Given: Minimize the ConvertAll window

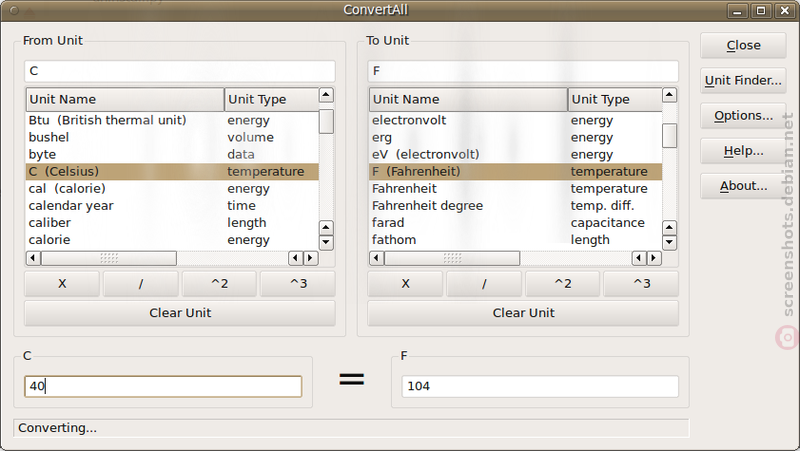Looking at the screenshot, I should [737, 10].
